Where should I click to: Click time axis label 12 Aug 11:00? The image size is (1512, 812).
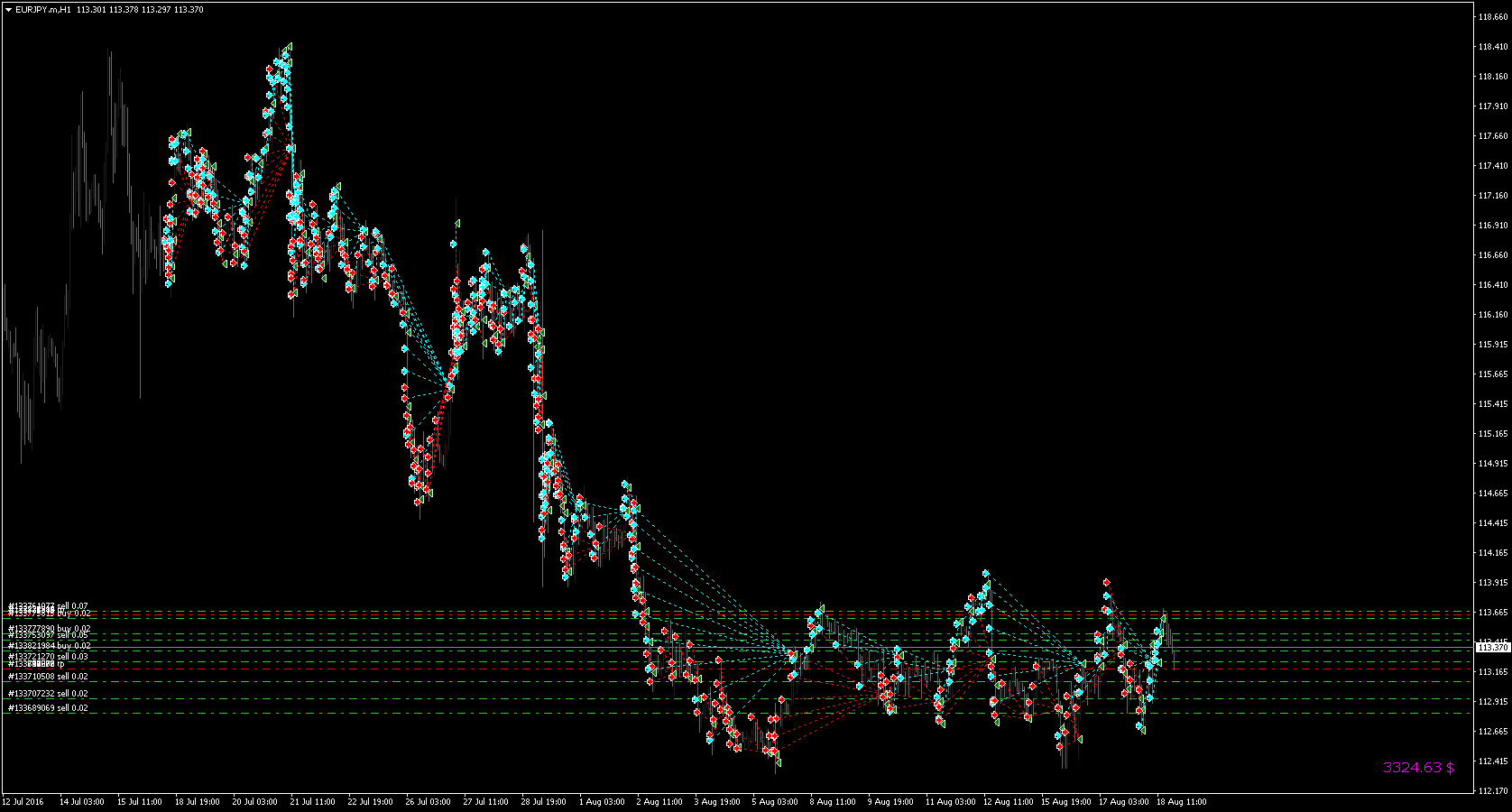tap(1008, 801)
